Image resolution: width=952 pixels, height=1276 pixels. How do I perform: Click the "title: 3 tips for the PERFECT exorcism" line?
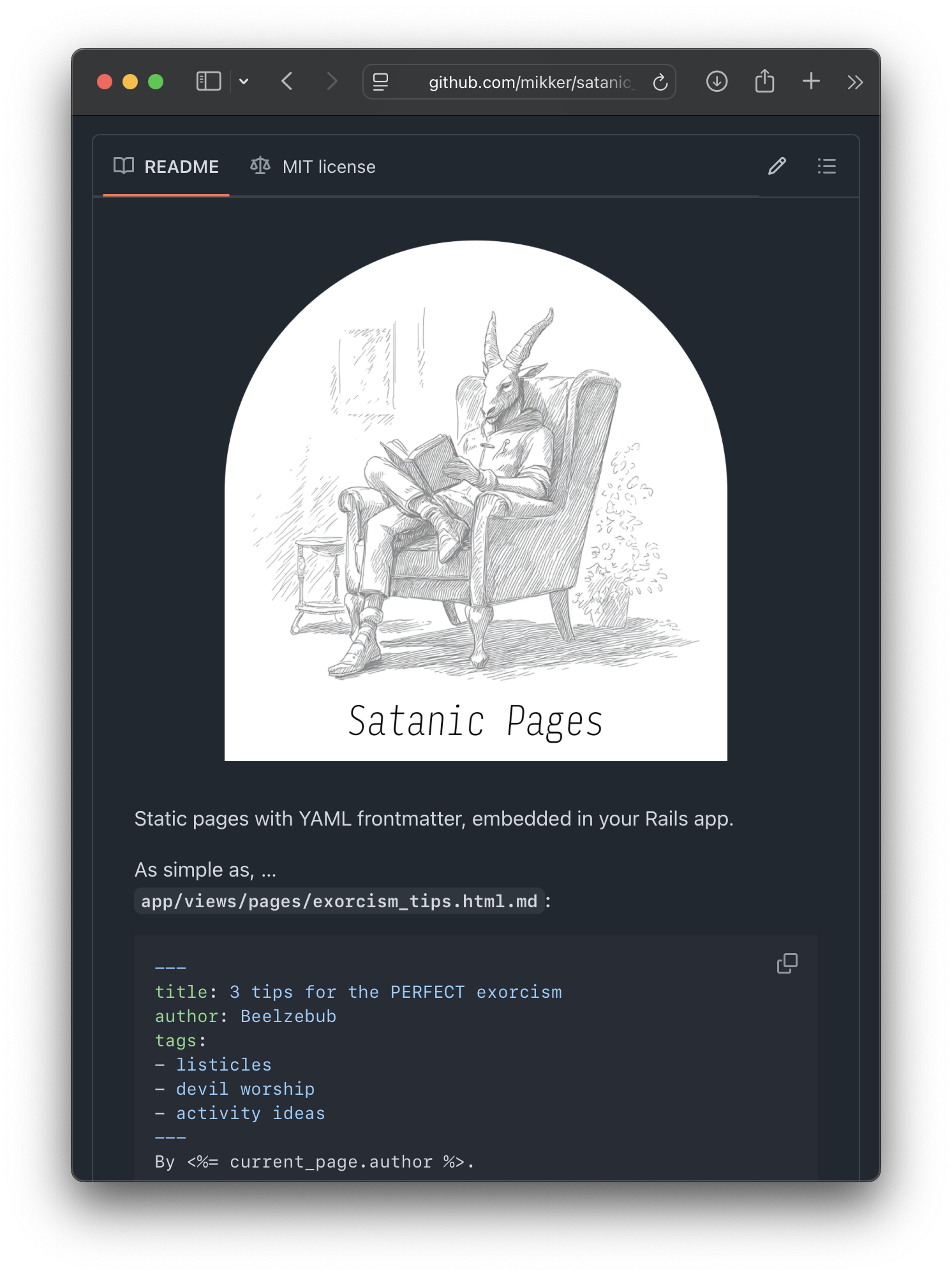point(359,992)
